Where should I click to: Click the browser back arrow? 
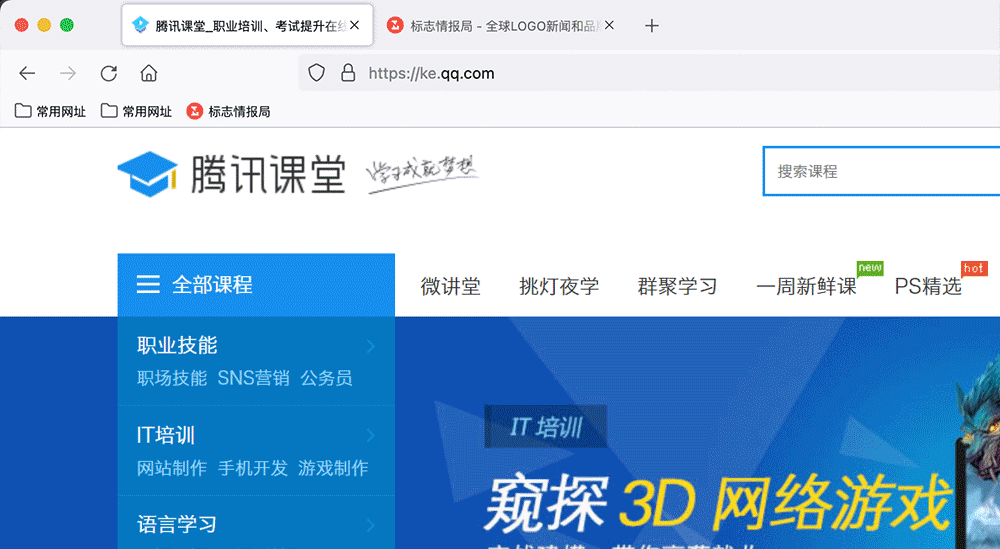(27, 73)
